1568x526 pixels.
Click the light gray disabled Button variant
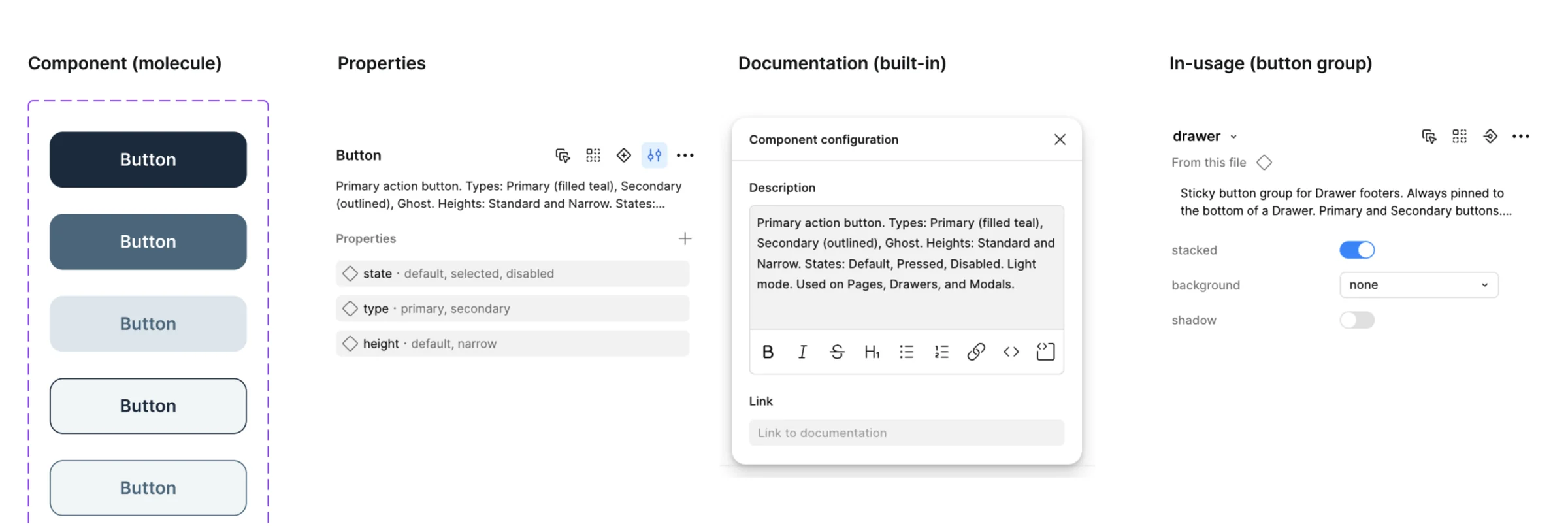pyautogui.click(x=148, y=324)
